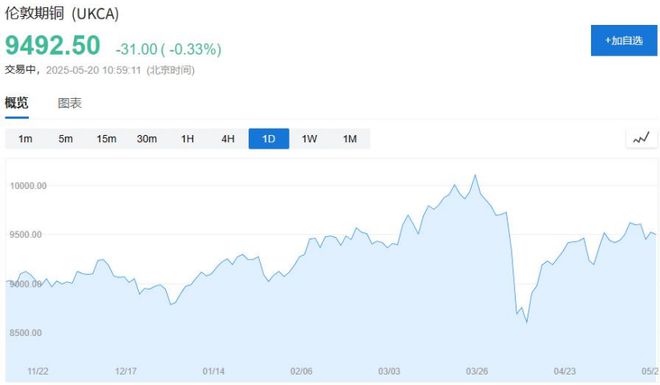Switch to the 图表 tab

[x=69, y=103]
